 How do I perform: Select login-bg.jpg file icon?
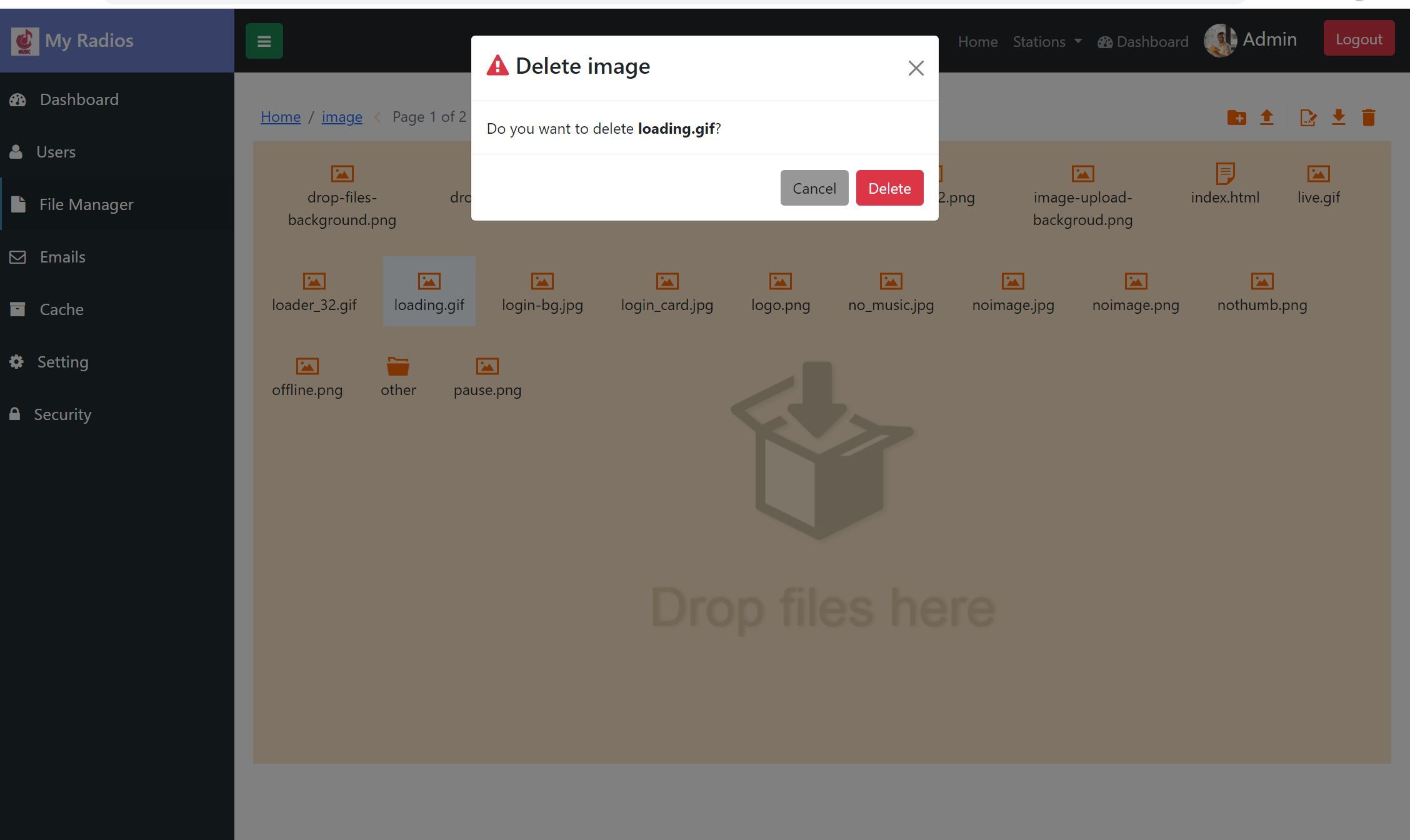(x=542, y=281)
